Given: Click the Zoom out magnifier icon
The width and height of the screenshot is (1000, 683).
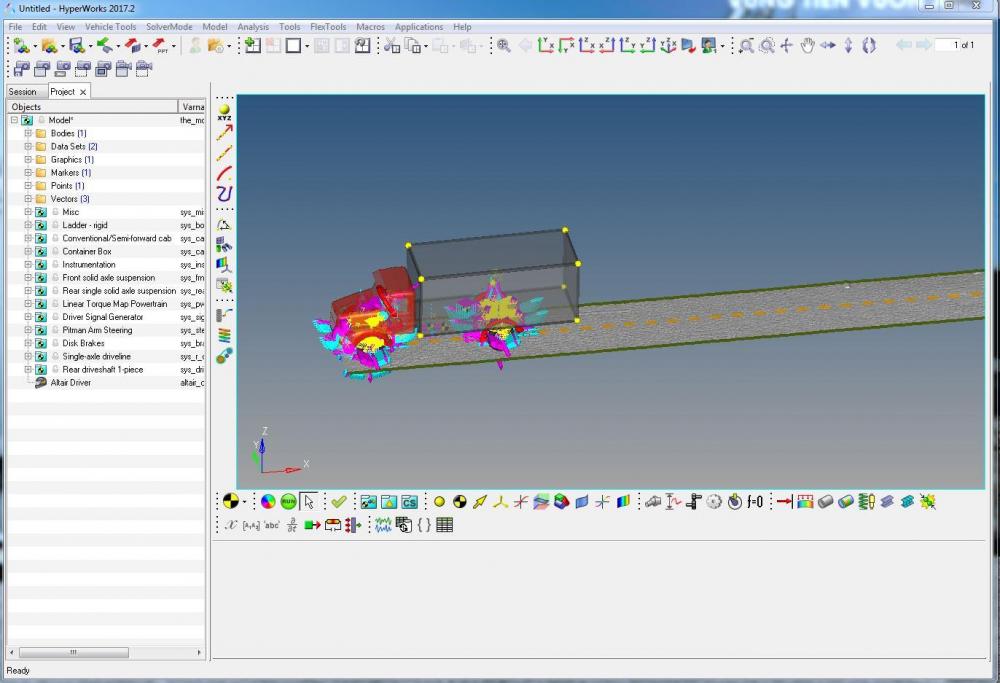Looking at the screenshot, I should (746, 45).
